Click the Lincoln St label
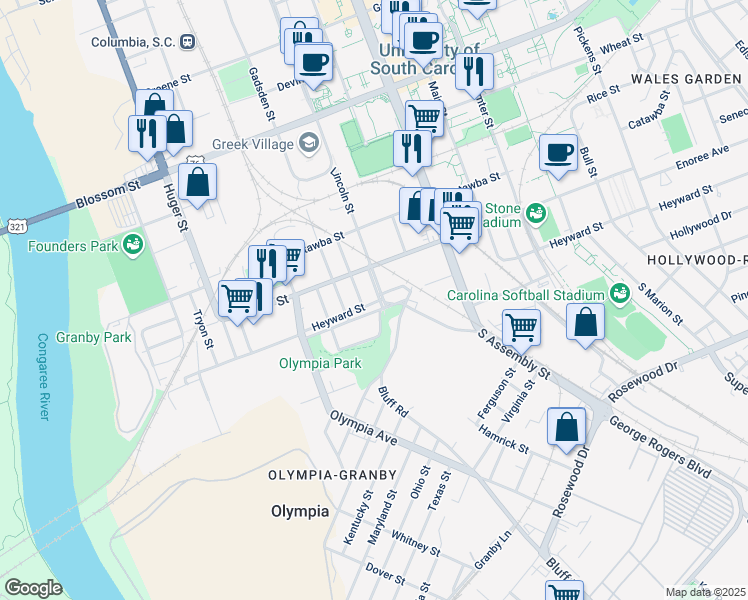The width and height of the screenshot is (748, 600). [343, 190]
